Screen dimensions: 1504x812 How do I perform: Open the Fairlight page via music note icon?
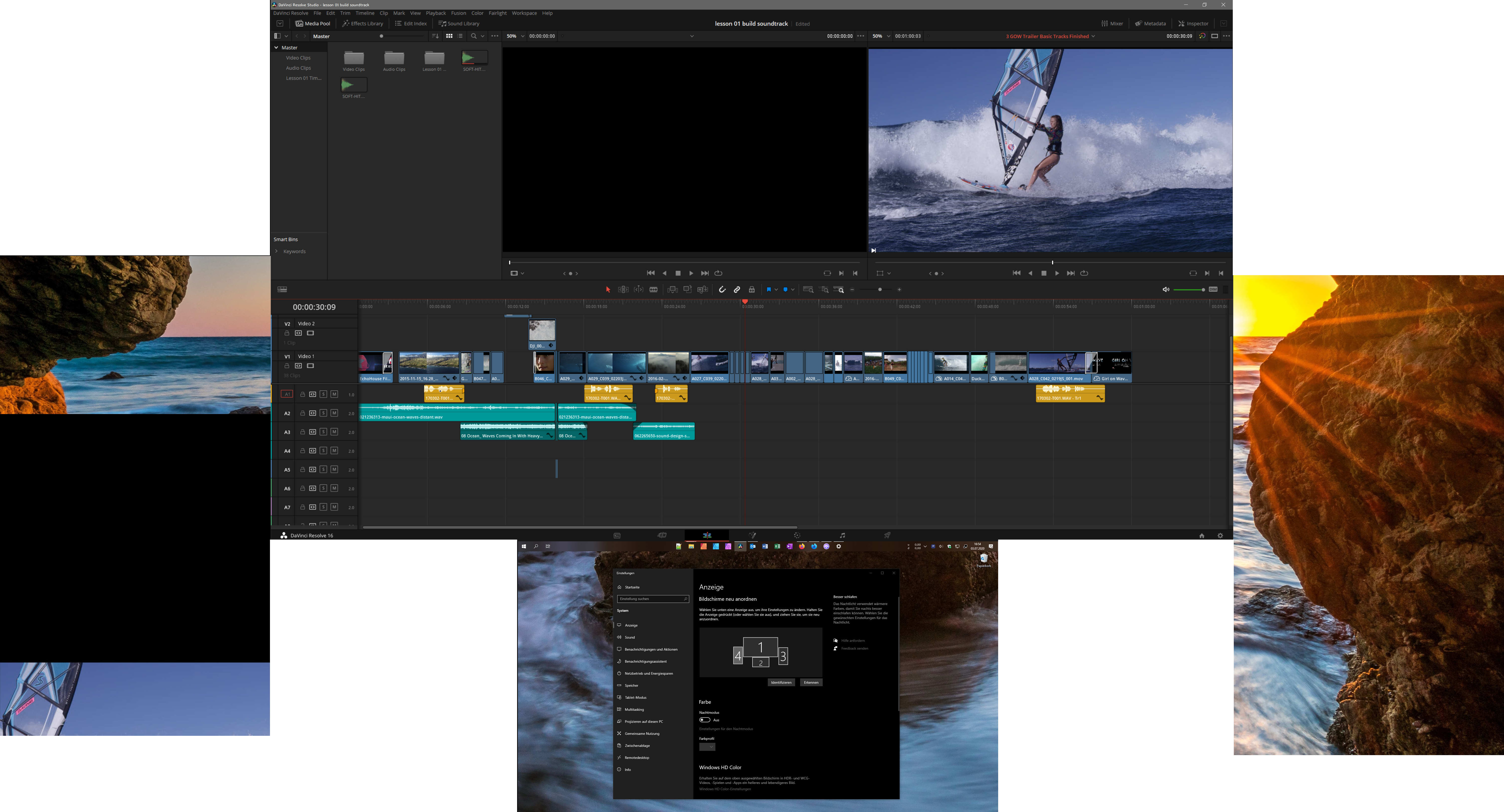pyautogui.click(x=842, y=535)
